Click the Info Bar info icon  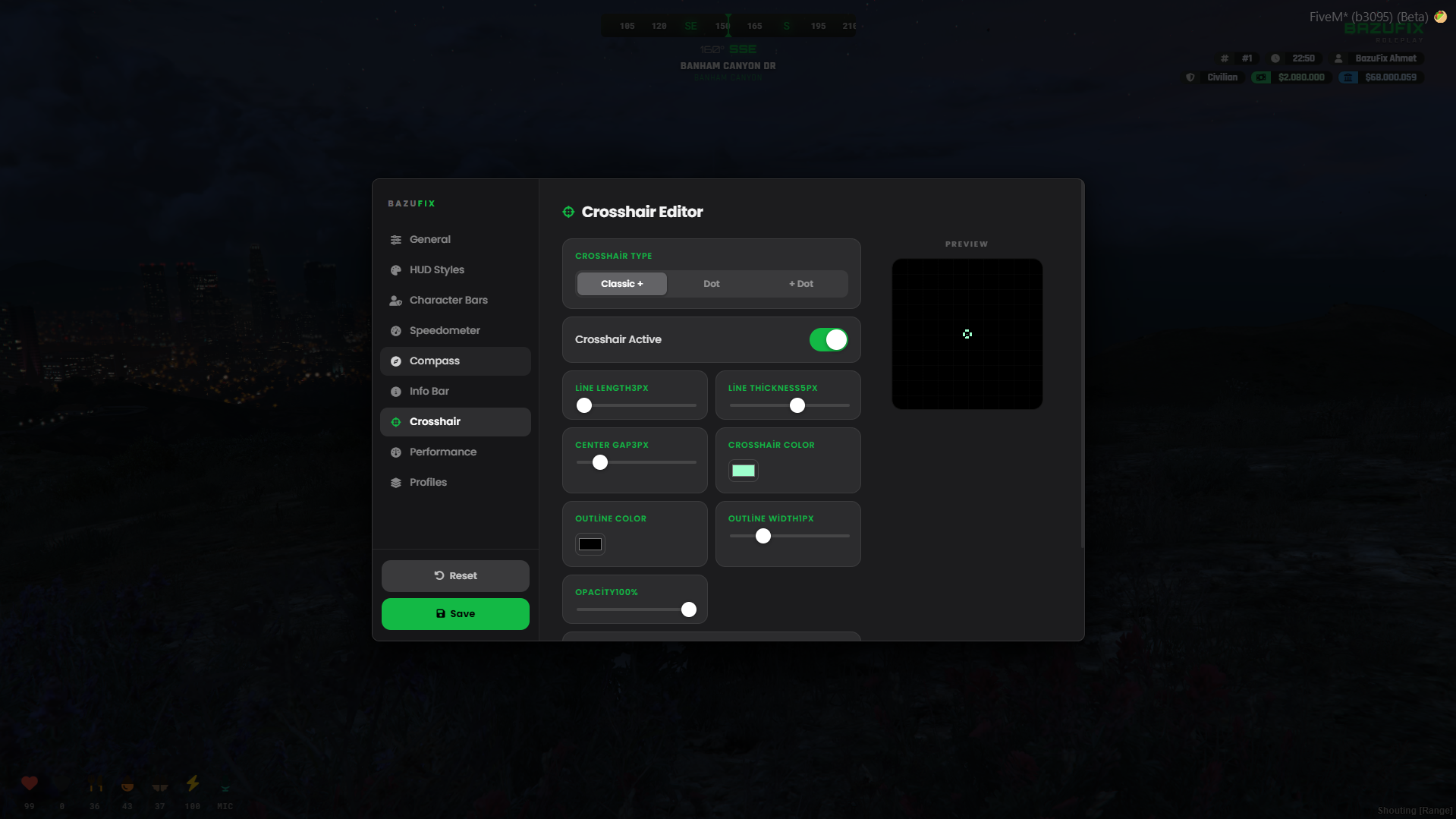point(395,392)
